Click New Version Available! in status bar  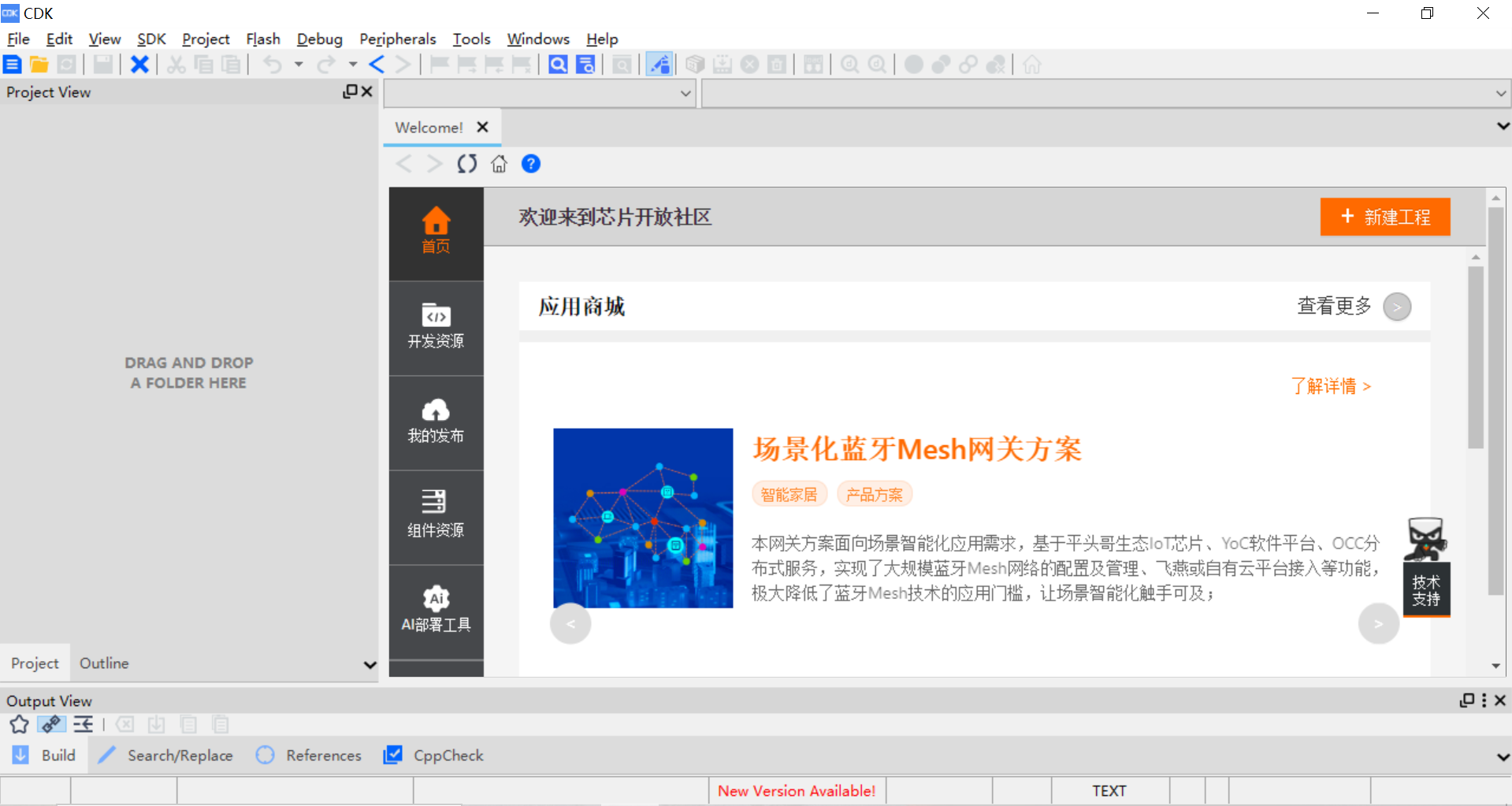click(797, 791)
